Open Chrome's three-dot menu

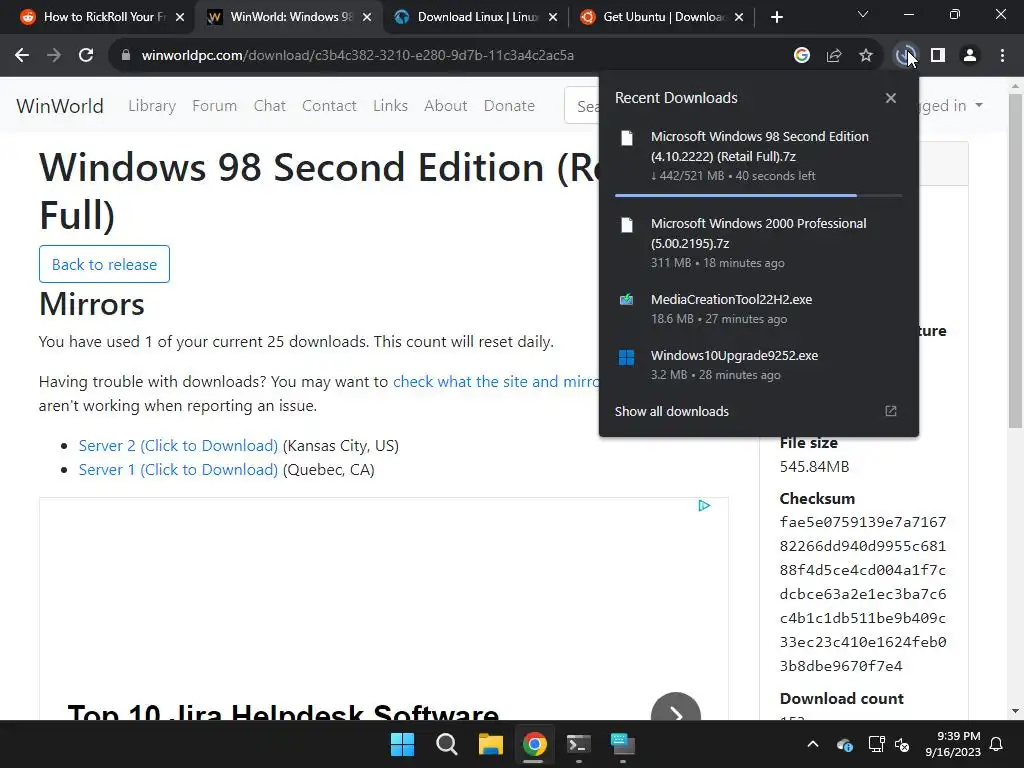click(x=1002, y=56)
